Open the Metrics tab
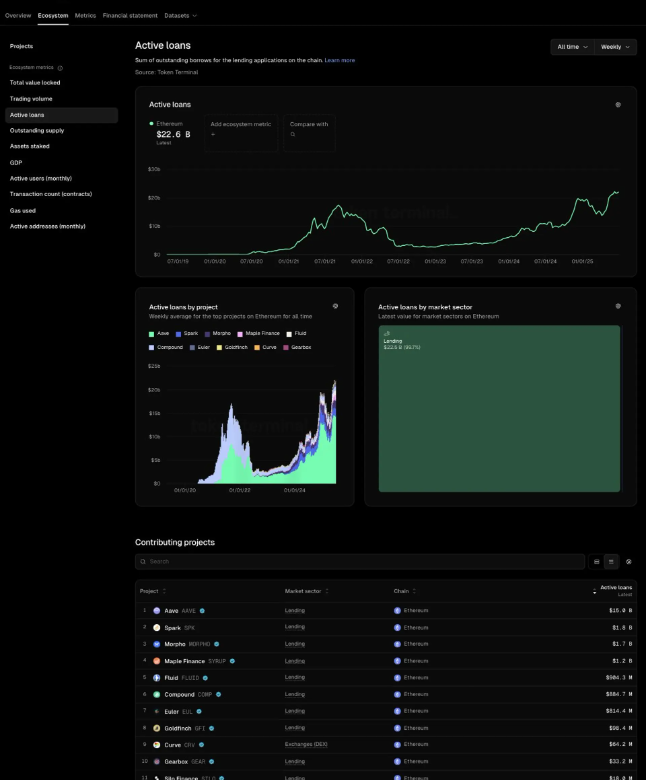The height and width of the screenshot is (780, 646). click(x=86, y=15)
